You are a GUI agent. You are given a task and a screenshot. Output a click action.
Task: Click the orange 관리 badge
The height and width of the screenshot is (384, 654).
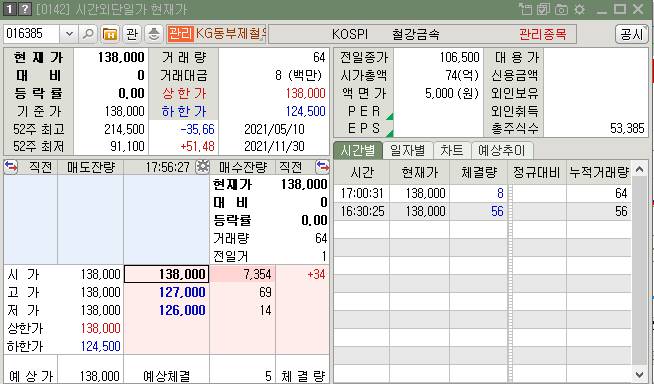(181, 34)
